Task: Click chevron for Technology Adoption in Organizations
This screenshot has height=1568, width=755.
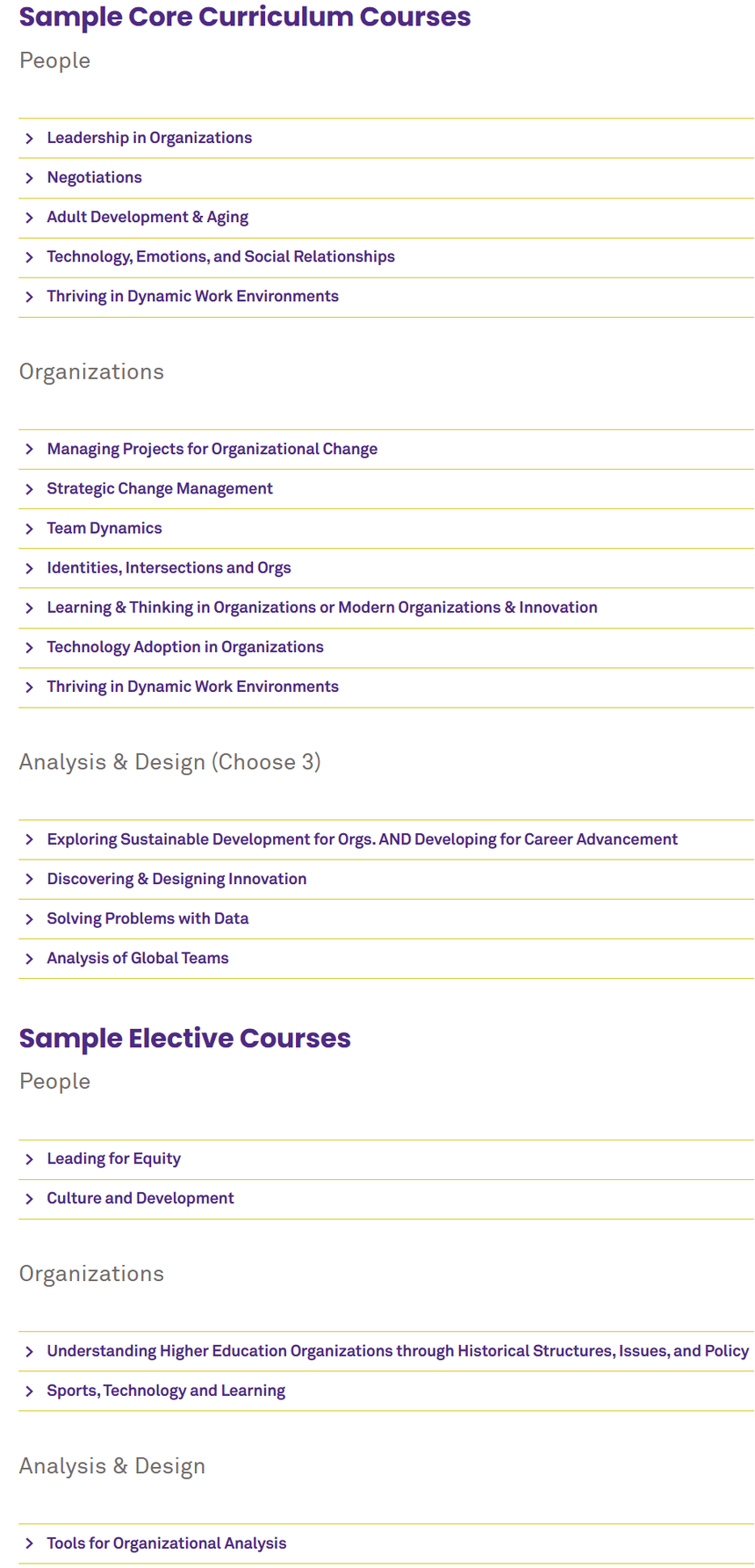Action: (29, 648)
